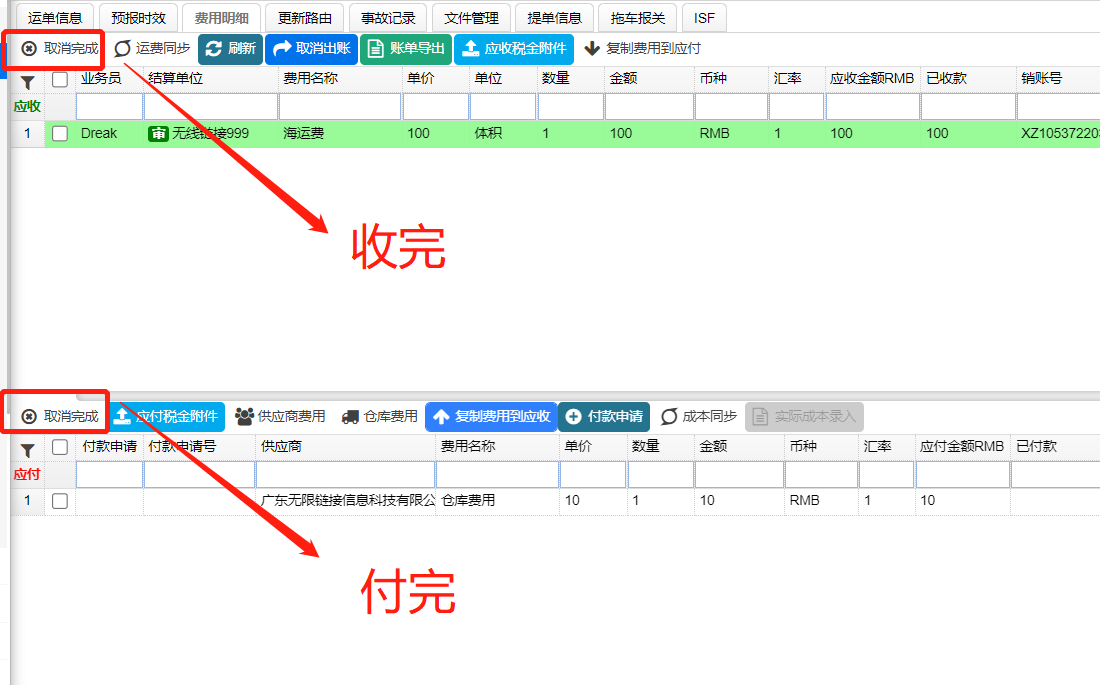Click the 账单导出 export button
Screen dimensions: 1100x685
[x=405, y=48]
